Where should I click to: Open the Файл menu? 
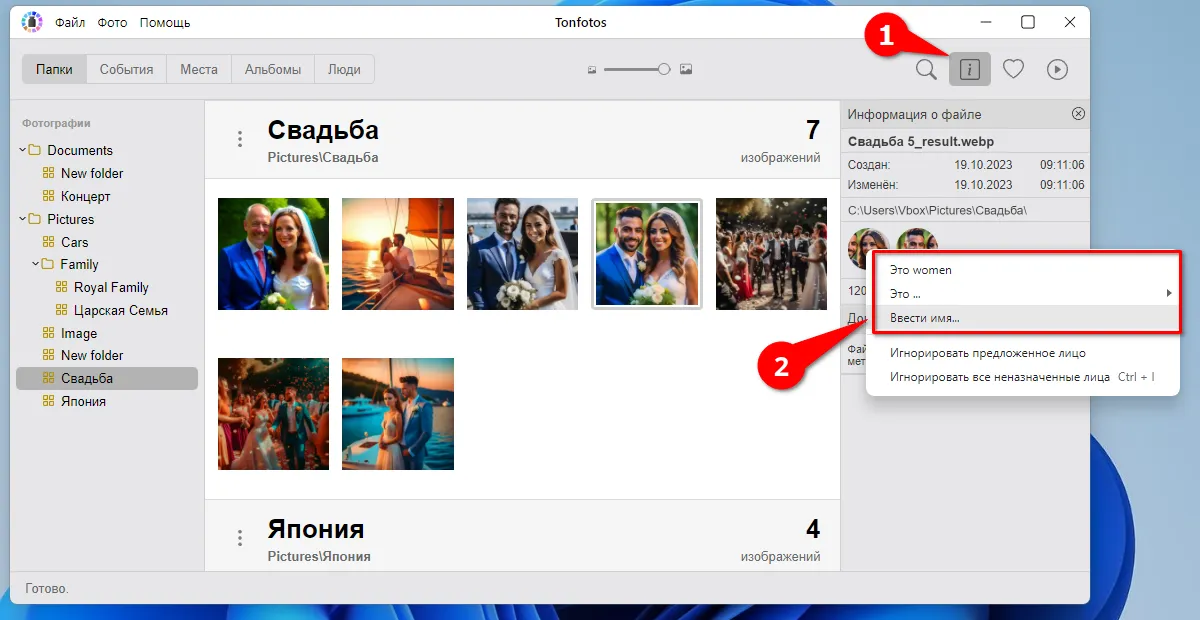[70, 22]
